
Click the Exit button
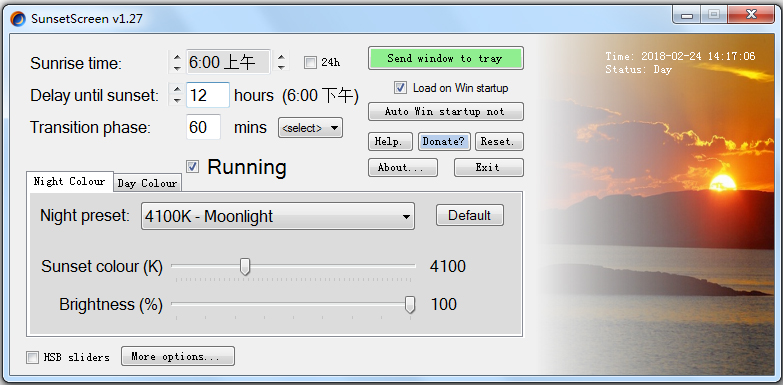488,167
